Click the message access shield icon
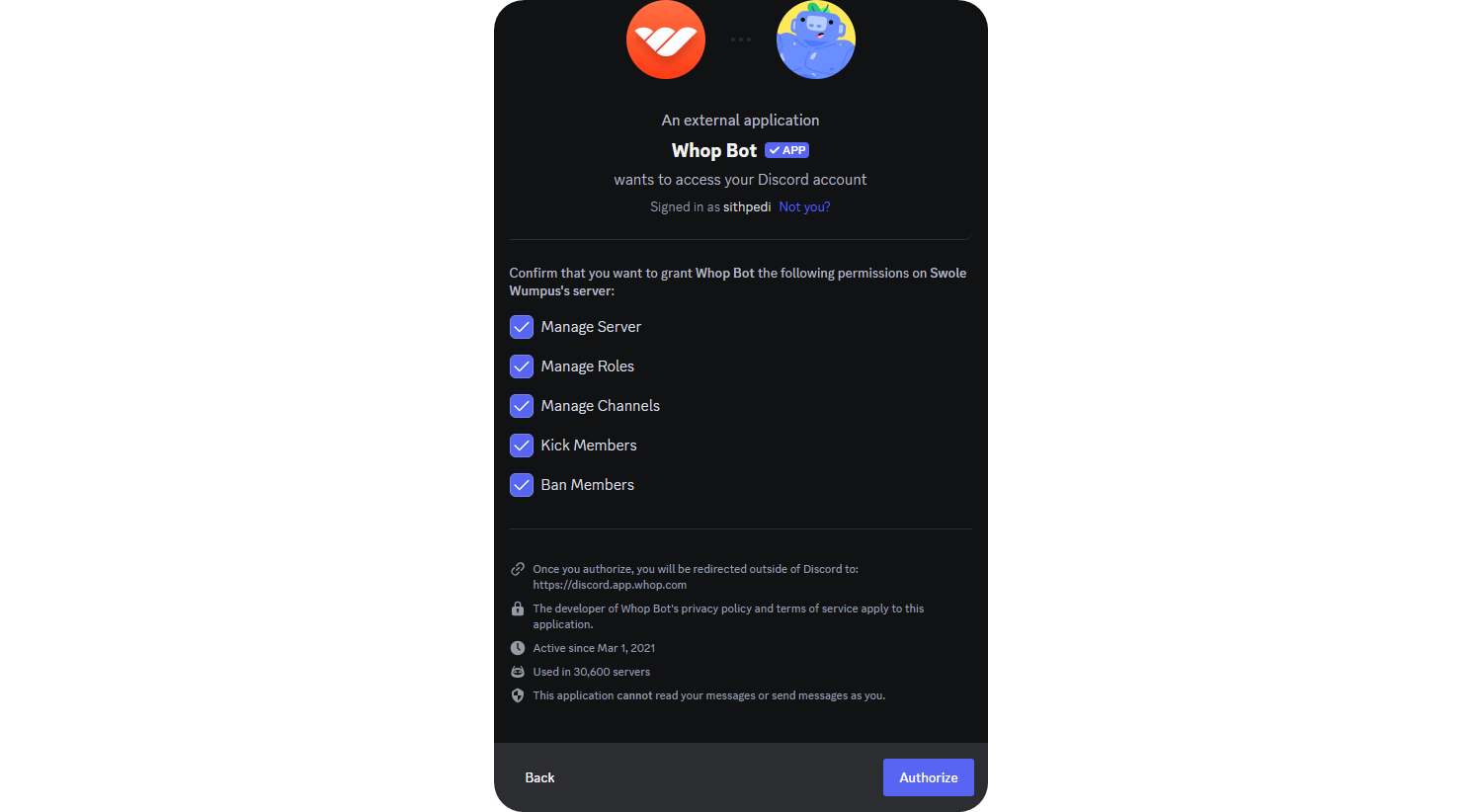Viewport: 1482px width, 812px height. (518, 694)
